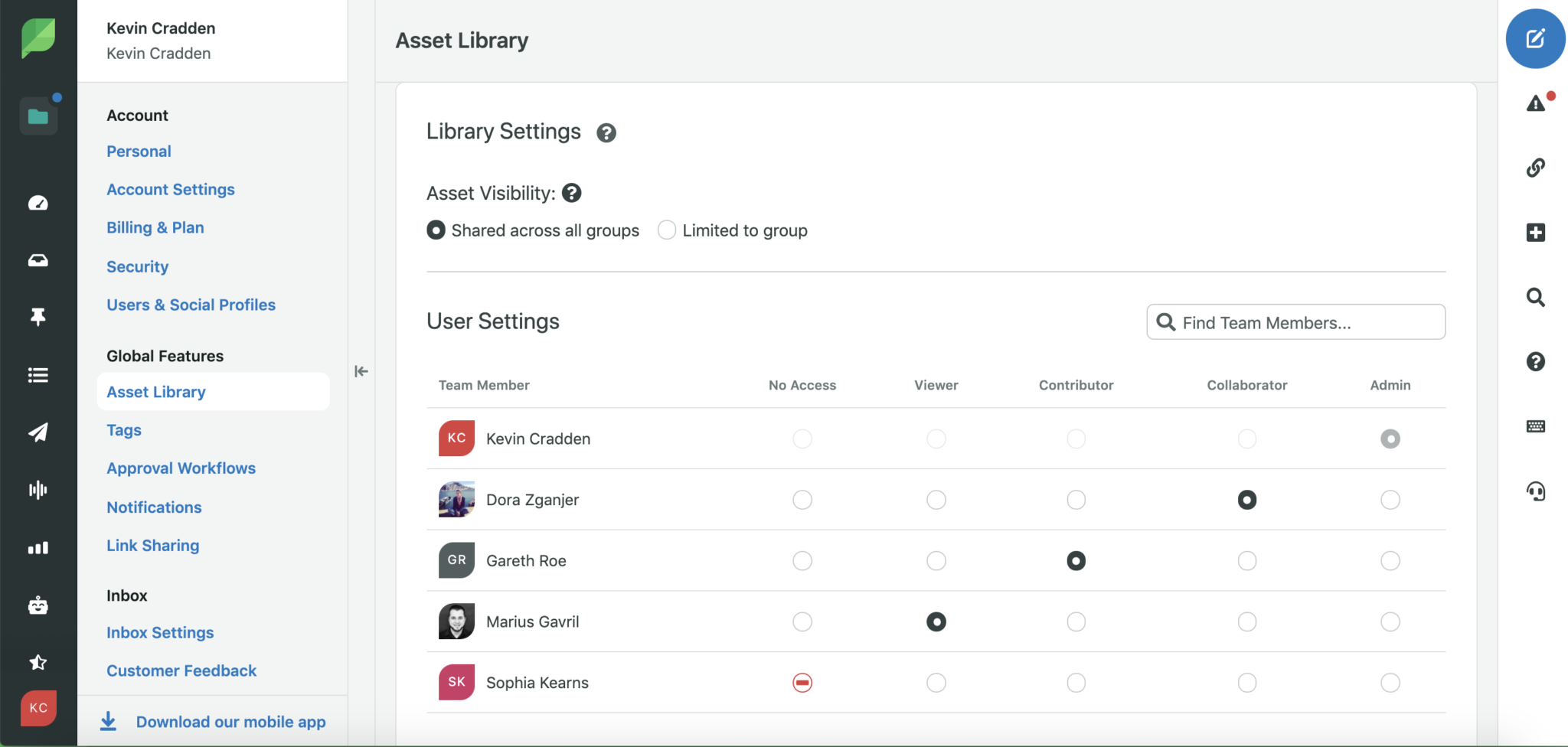Set Gareth Roe to Collaborator
Viewport: 1568px width, 747px height.
[x=1246, y=561]
